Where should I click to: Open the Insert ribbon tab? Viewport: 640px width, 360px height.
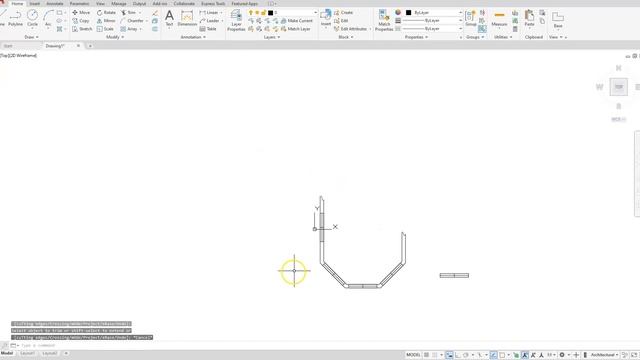tap(35, 4)
